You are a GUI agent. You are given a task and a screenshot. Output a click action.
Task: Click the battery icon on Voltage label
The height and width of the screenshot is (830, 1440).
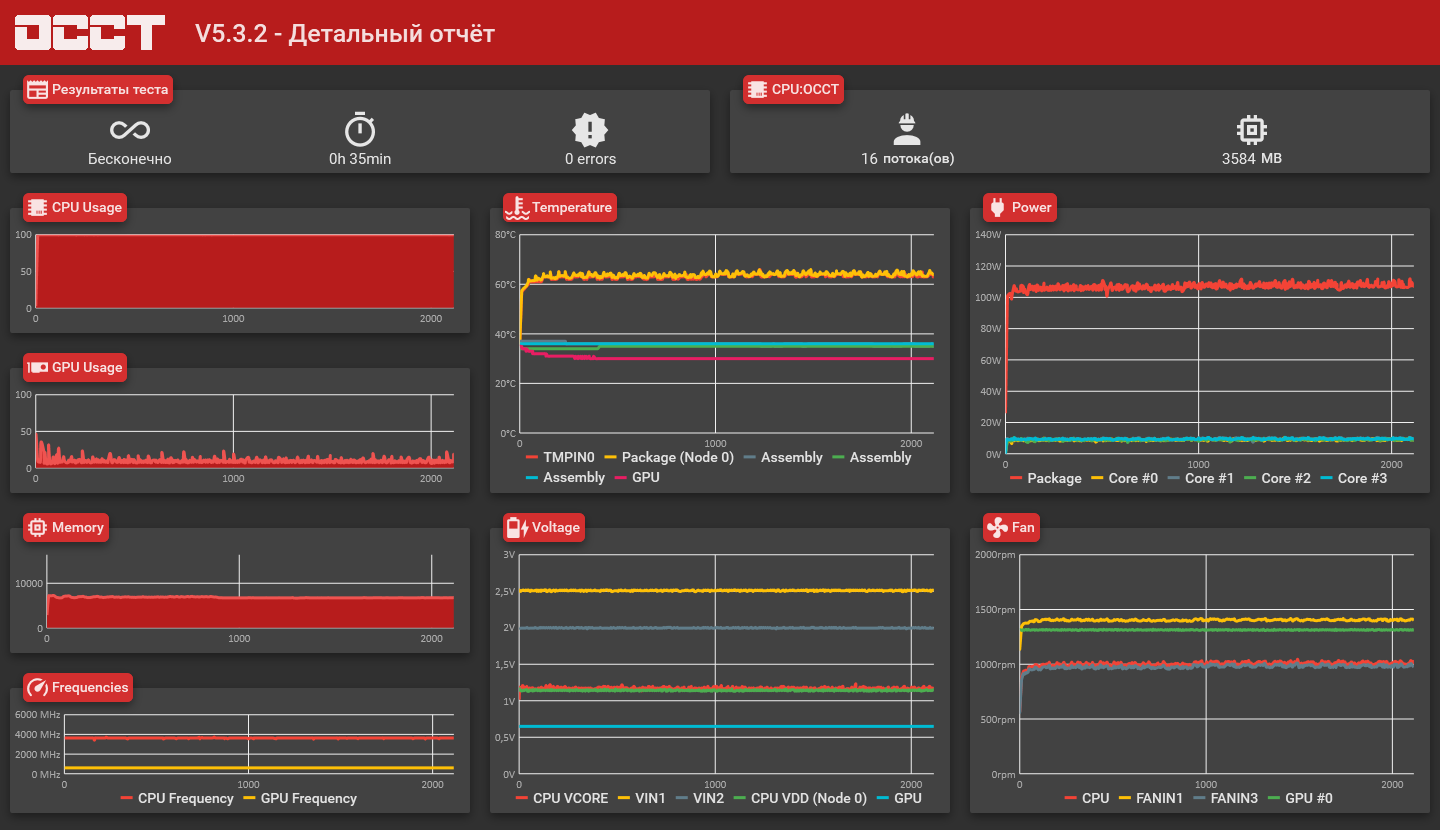pyautogui.click(x=517, y=527)
